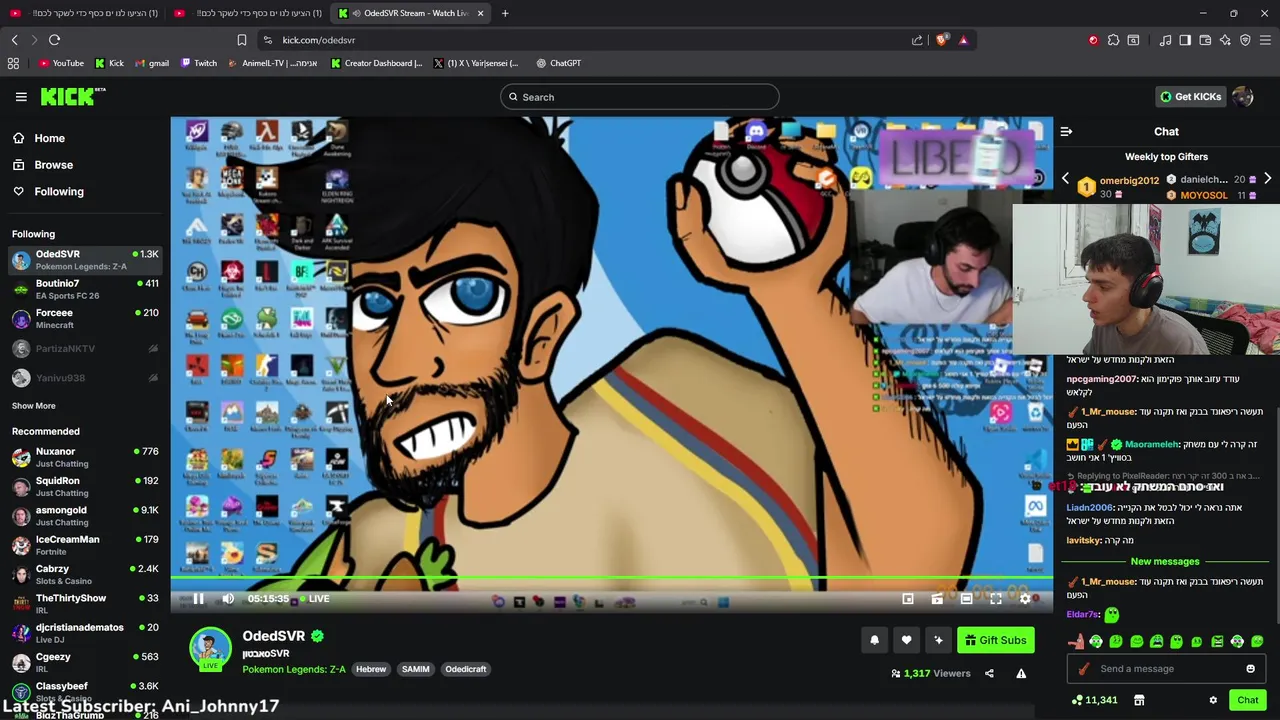Click the green Chat send button

[1247, 700]
